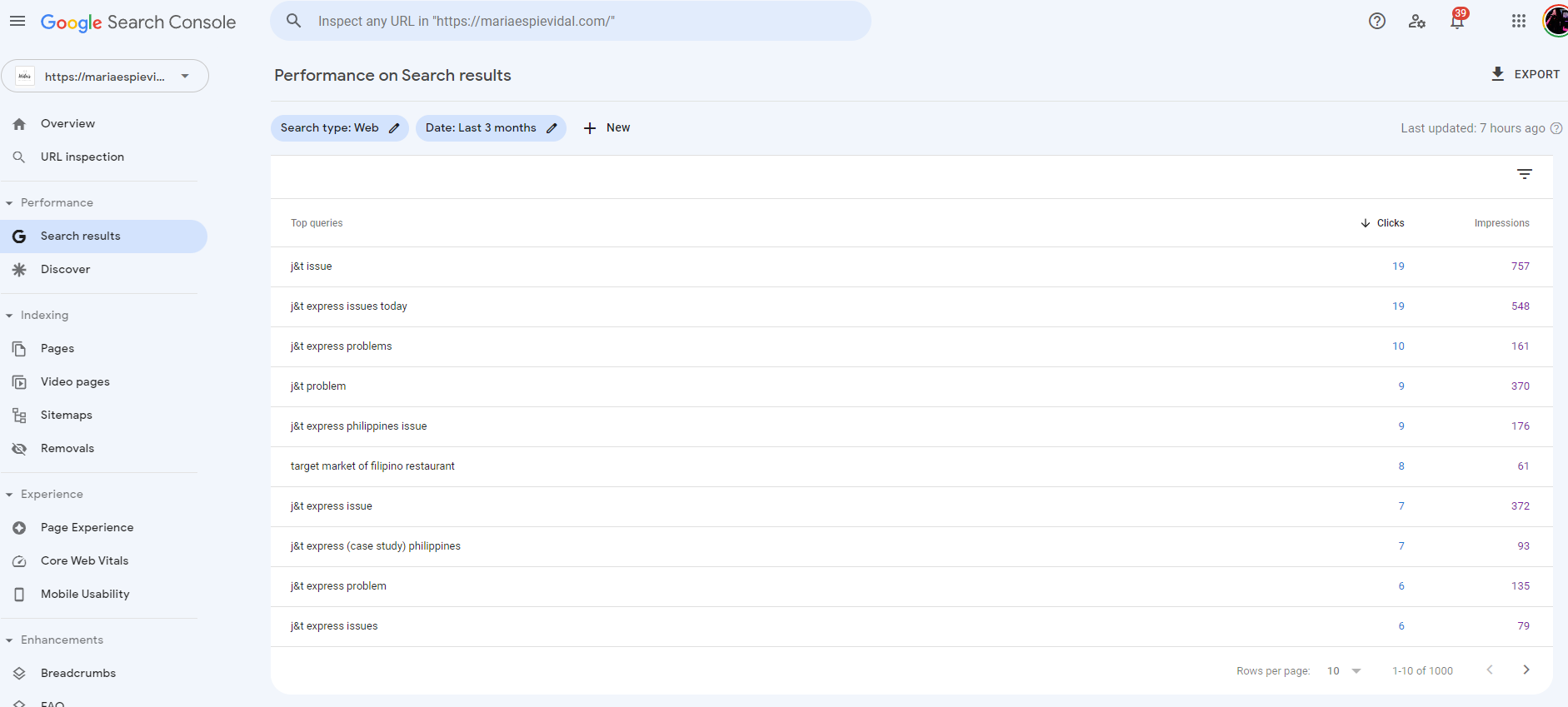Viewport: 1568px width, 707px height.
Task: Open Rows per page dropdown
Action: tap(1343, 671)
